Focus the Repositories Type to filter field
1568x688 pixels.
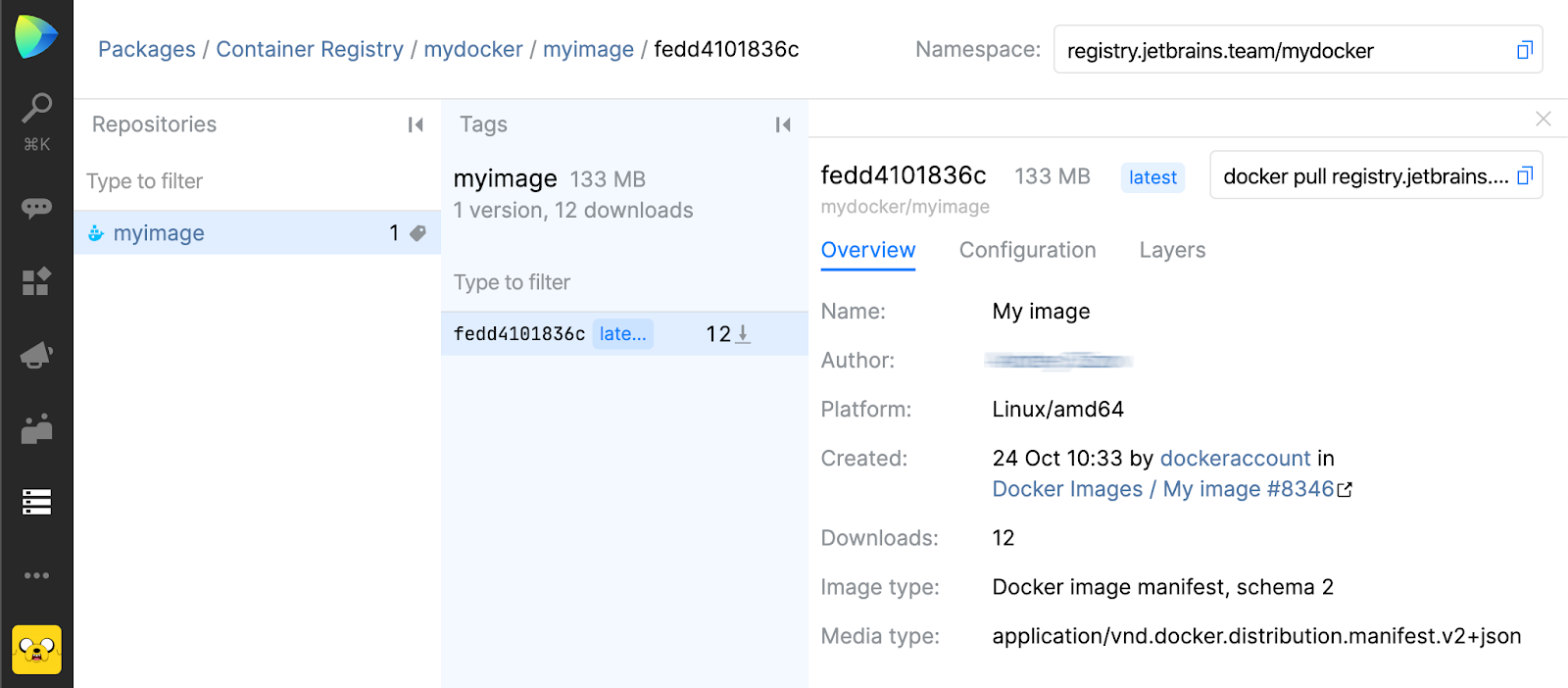(x=257, y=181)
